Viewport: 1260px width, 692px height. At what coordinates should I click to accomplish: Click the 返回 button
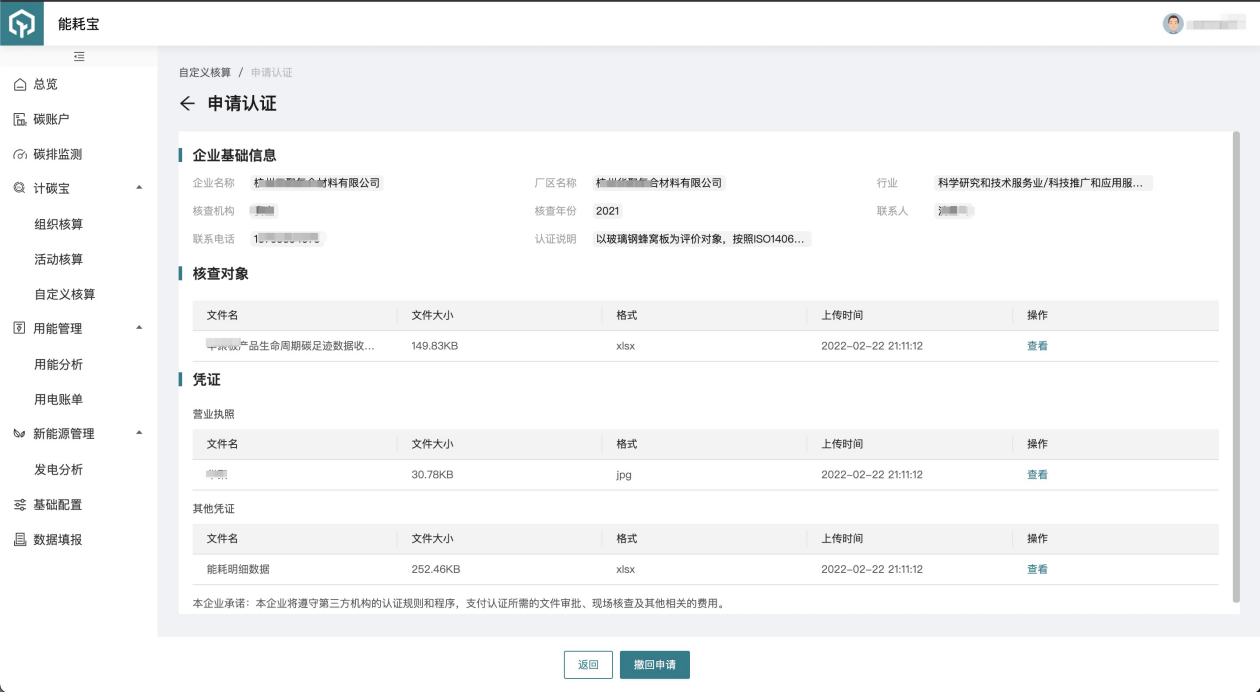(x=588, y=665)
